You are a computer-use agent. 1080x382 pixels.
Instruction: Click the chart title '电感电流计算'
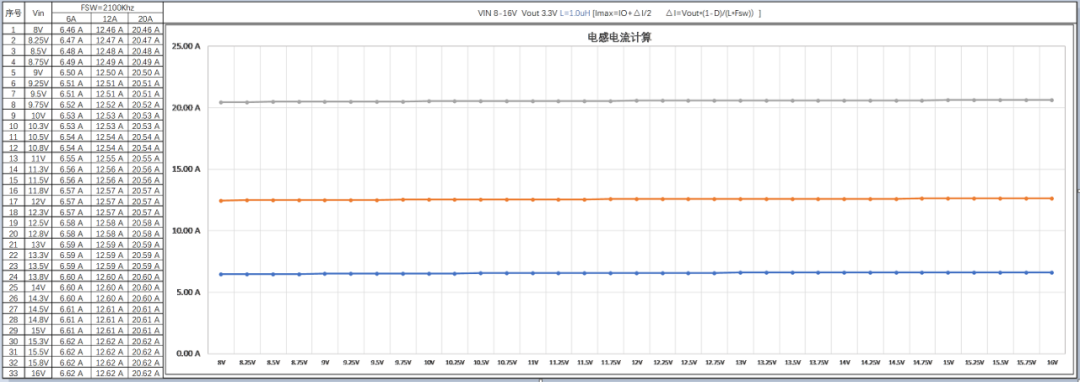click(x=619, y=38)
